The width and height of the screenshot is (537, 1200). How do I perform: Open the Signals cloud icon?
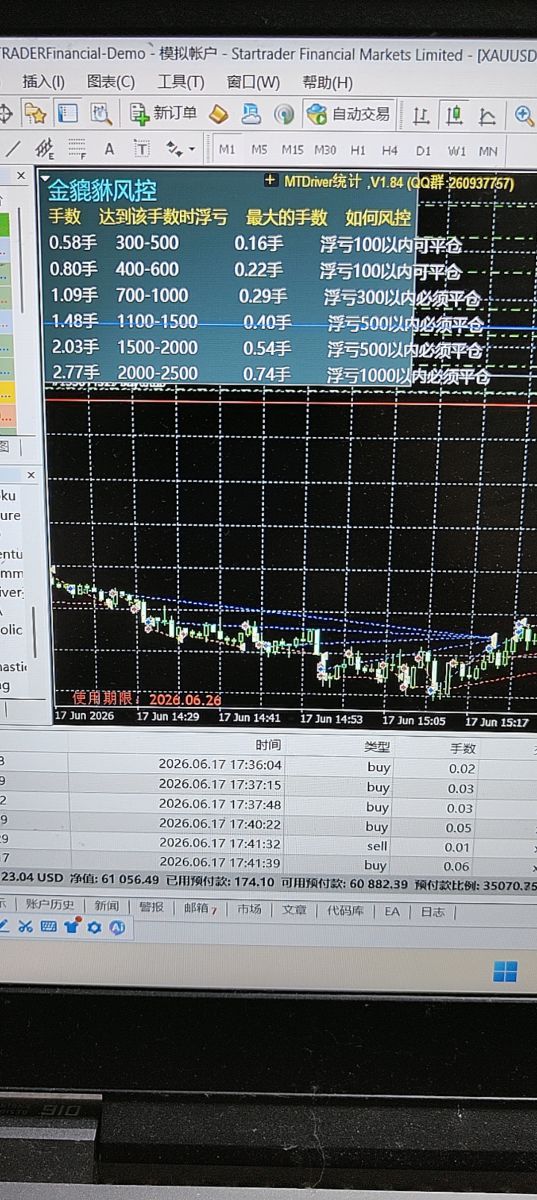point(251,114)
